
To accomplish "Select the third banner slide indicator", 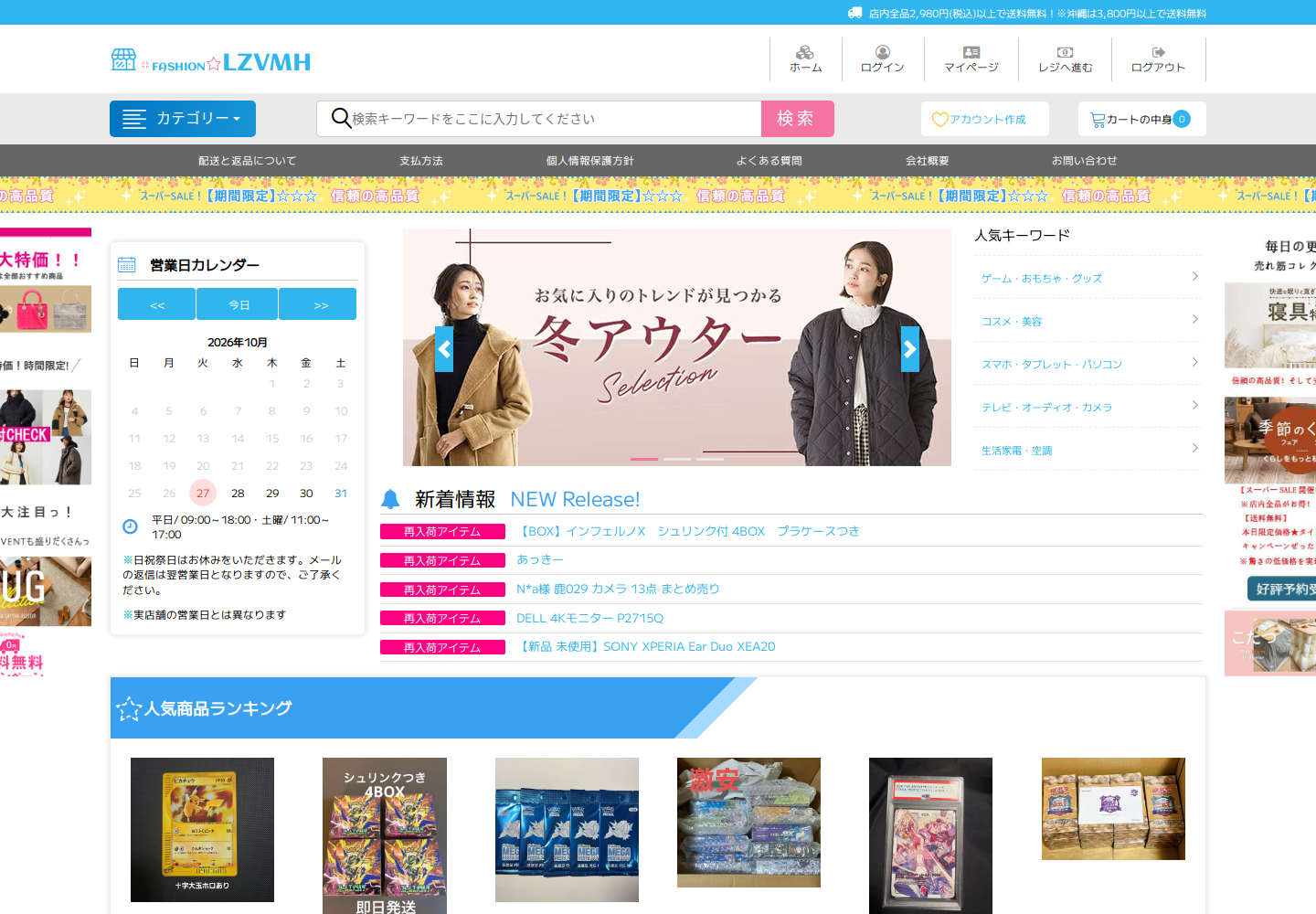I will pyautogui.click(x=710, y=459).
